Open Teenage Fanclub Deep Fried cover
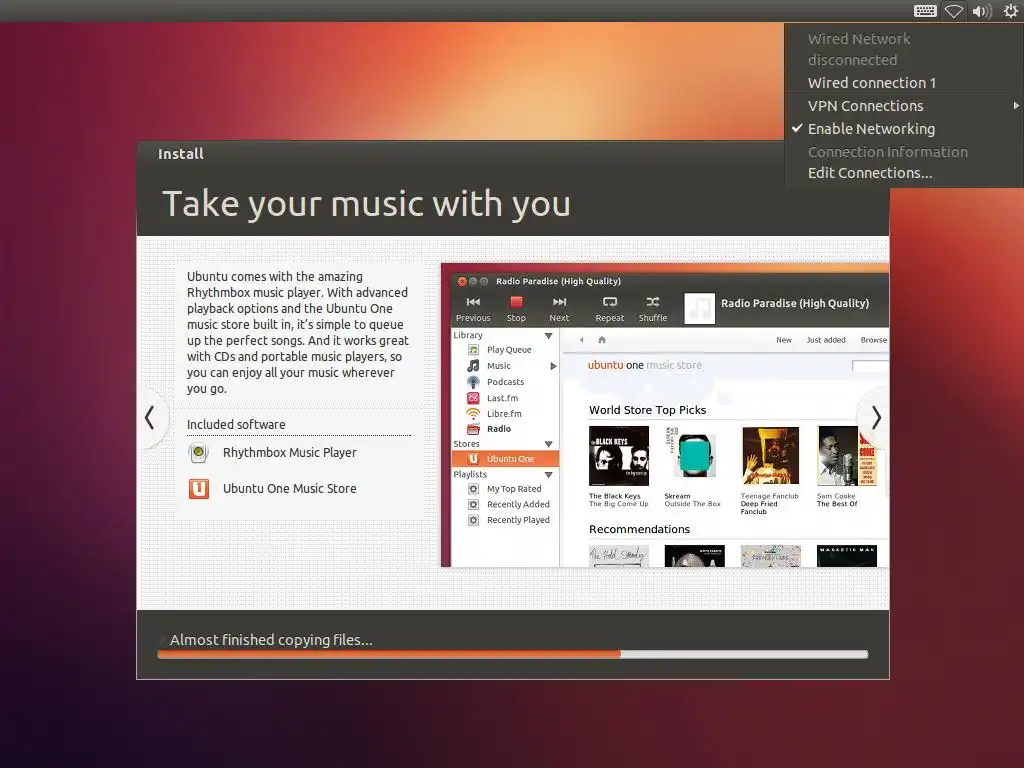The height and width of the screenshot is (768, 1024). tap(770, 456)
